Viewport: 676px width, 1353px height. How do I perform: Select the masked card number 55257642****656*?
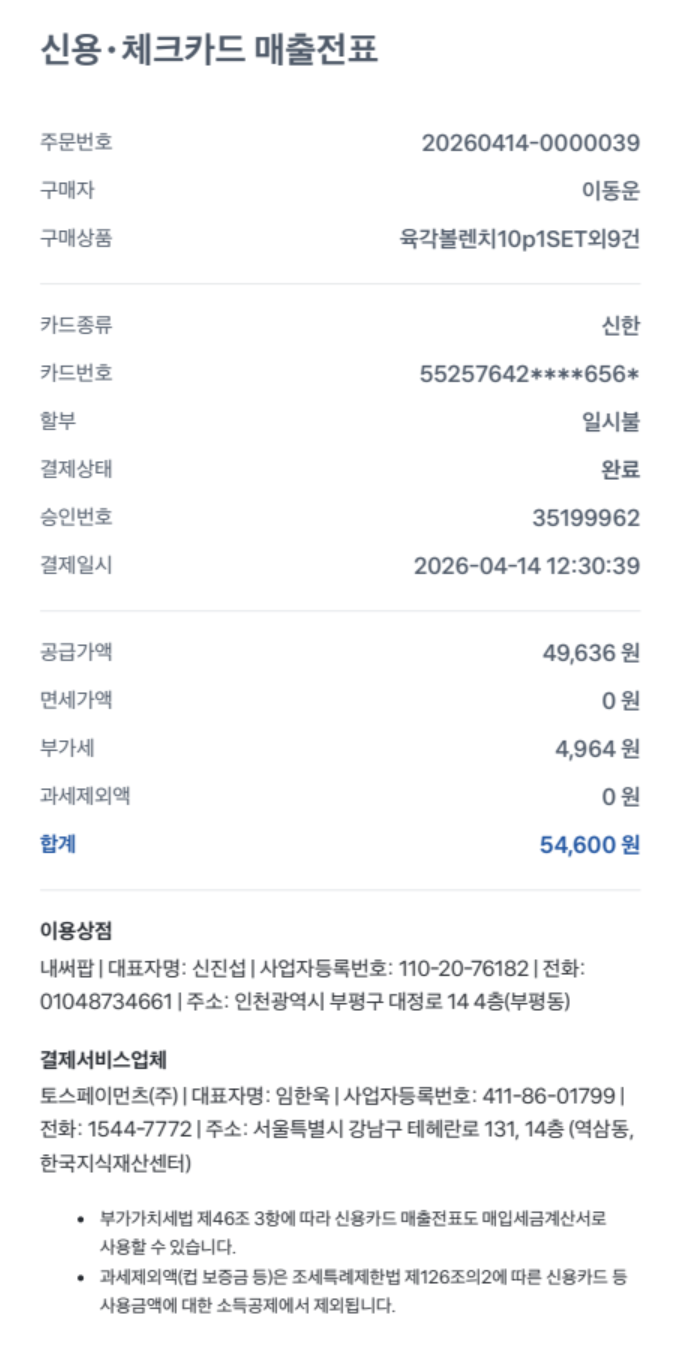[530, 374]
